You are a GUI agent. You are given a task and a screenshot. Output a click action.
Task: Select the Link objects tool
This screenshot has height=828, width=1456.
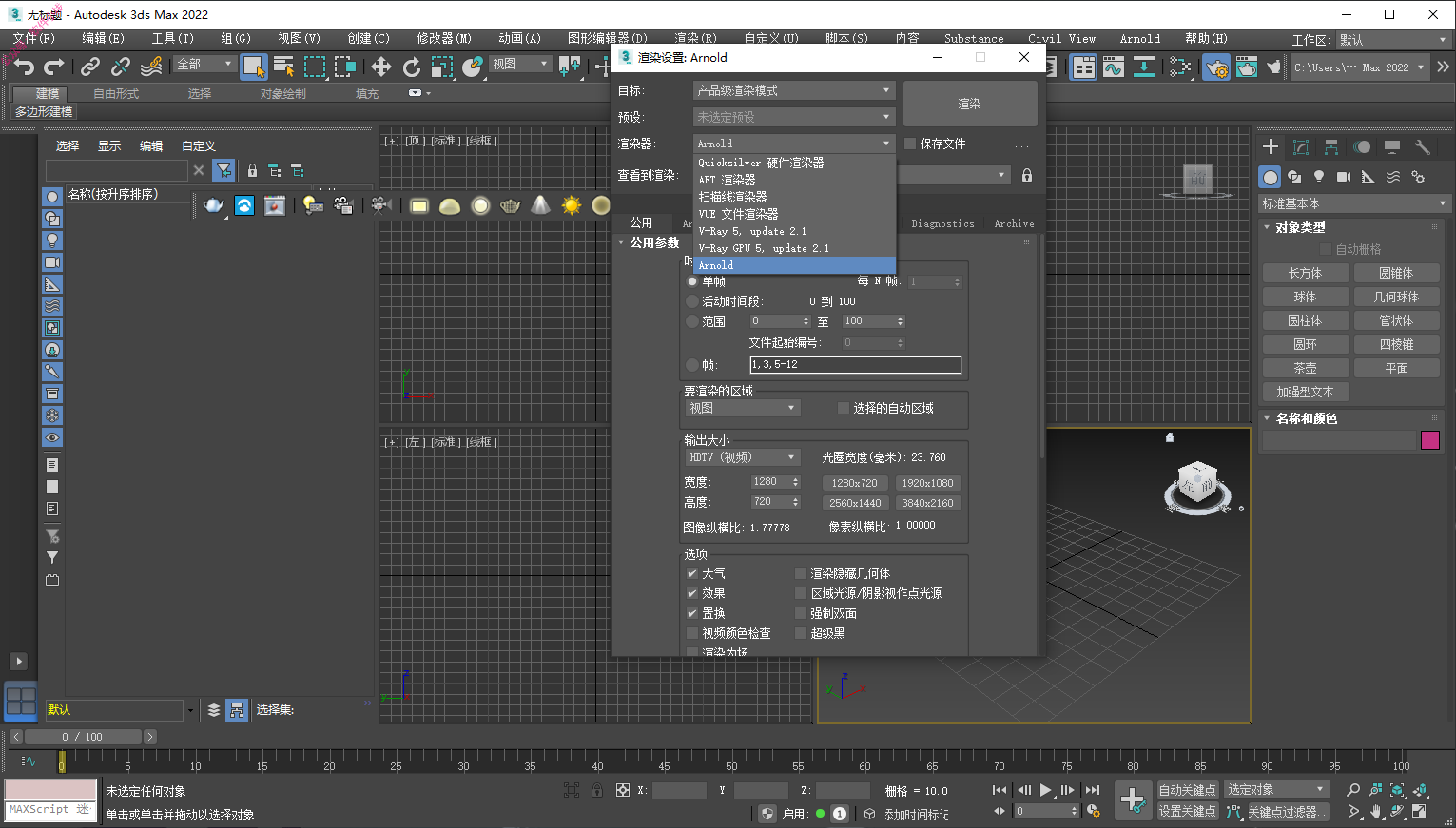(x=90, y=67)
